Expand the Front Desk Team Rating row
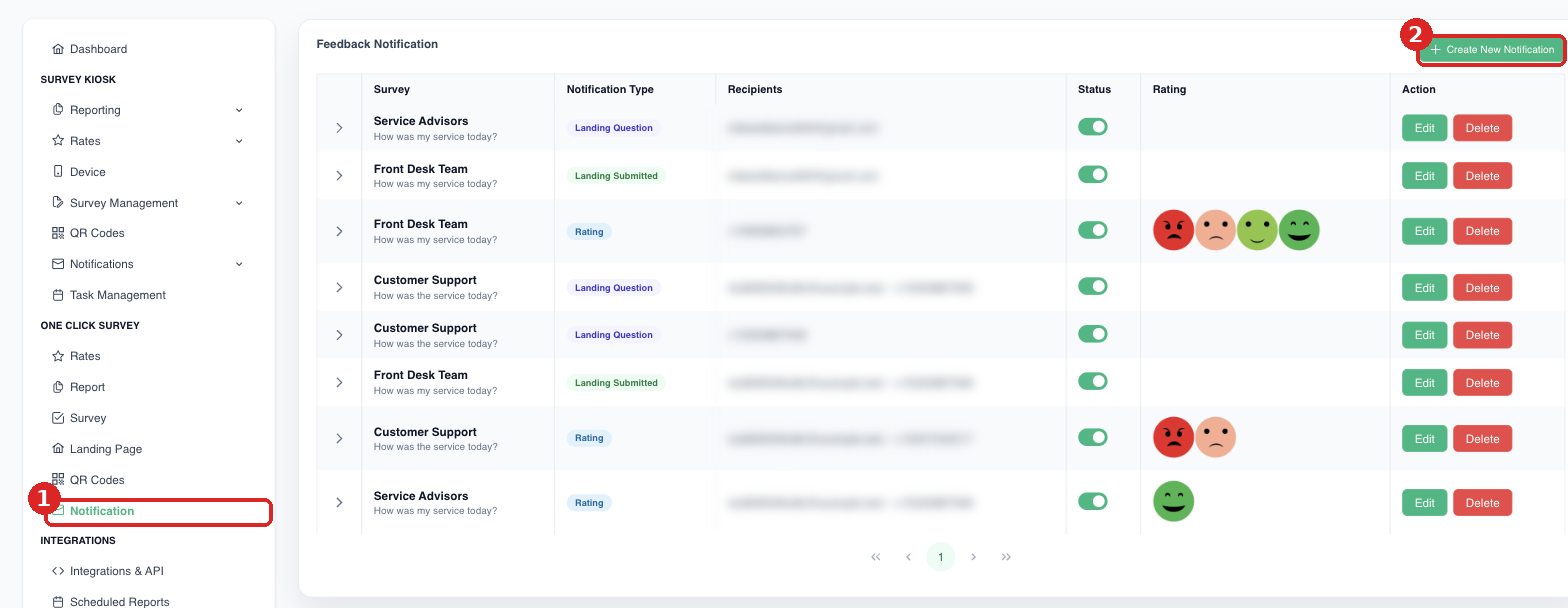 pos(339,231)
